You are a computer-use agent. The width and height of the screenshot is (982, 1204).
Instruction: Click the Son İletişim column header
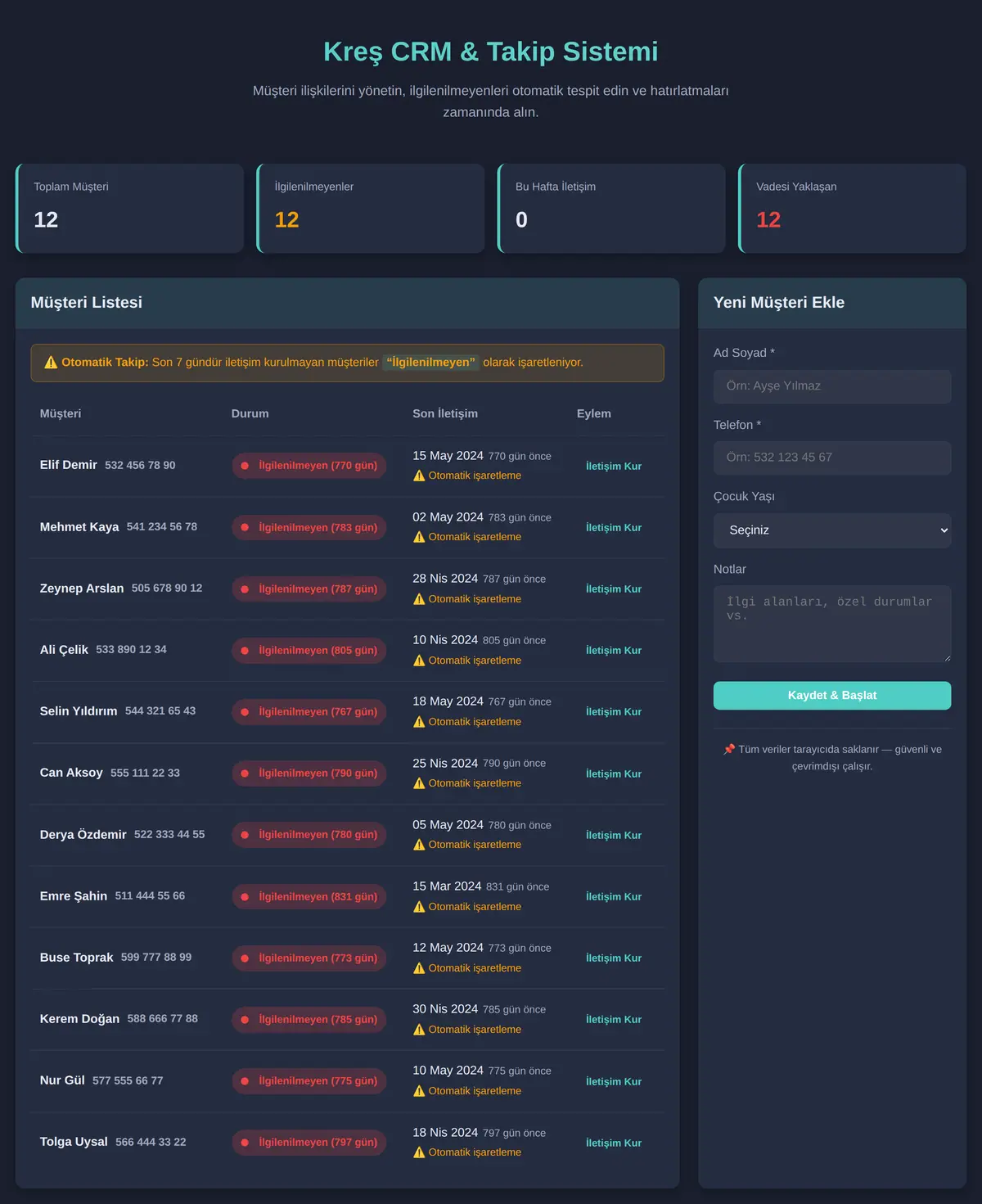point(445,414)
